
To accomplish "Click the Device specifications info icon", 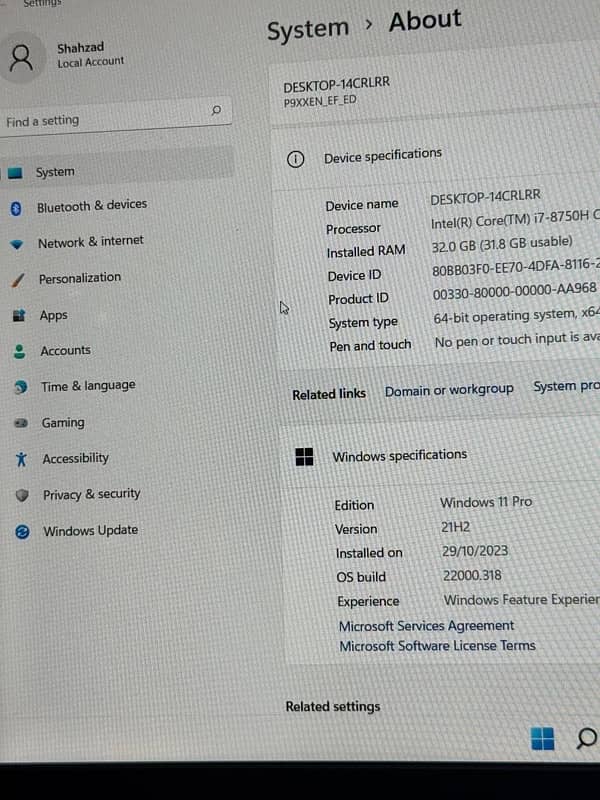I will coord(295,160).
